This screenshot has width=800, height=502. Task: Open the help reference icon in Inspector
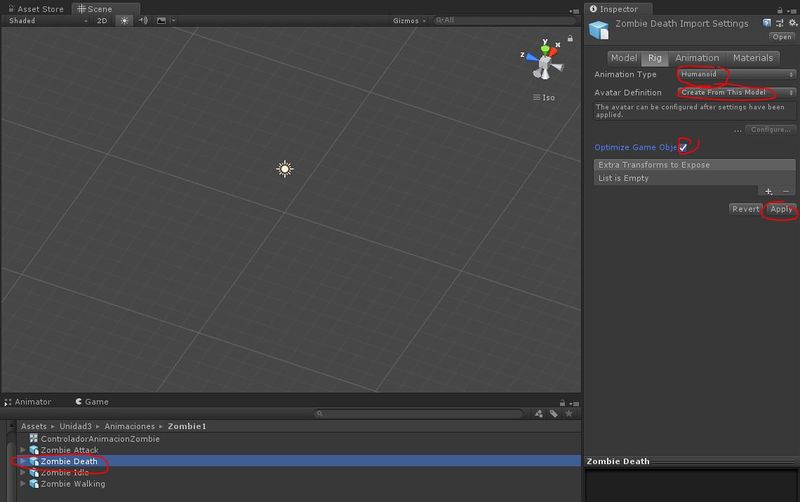pos(766,23)
